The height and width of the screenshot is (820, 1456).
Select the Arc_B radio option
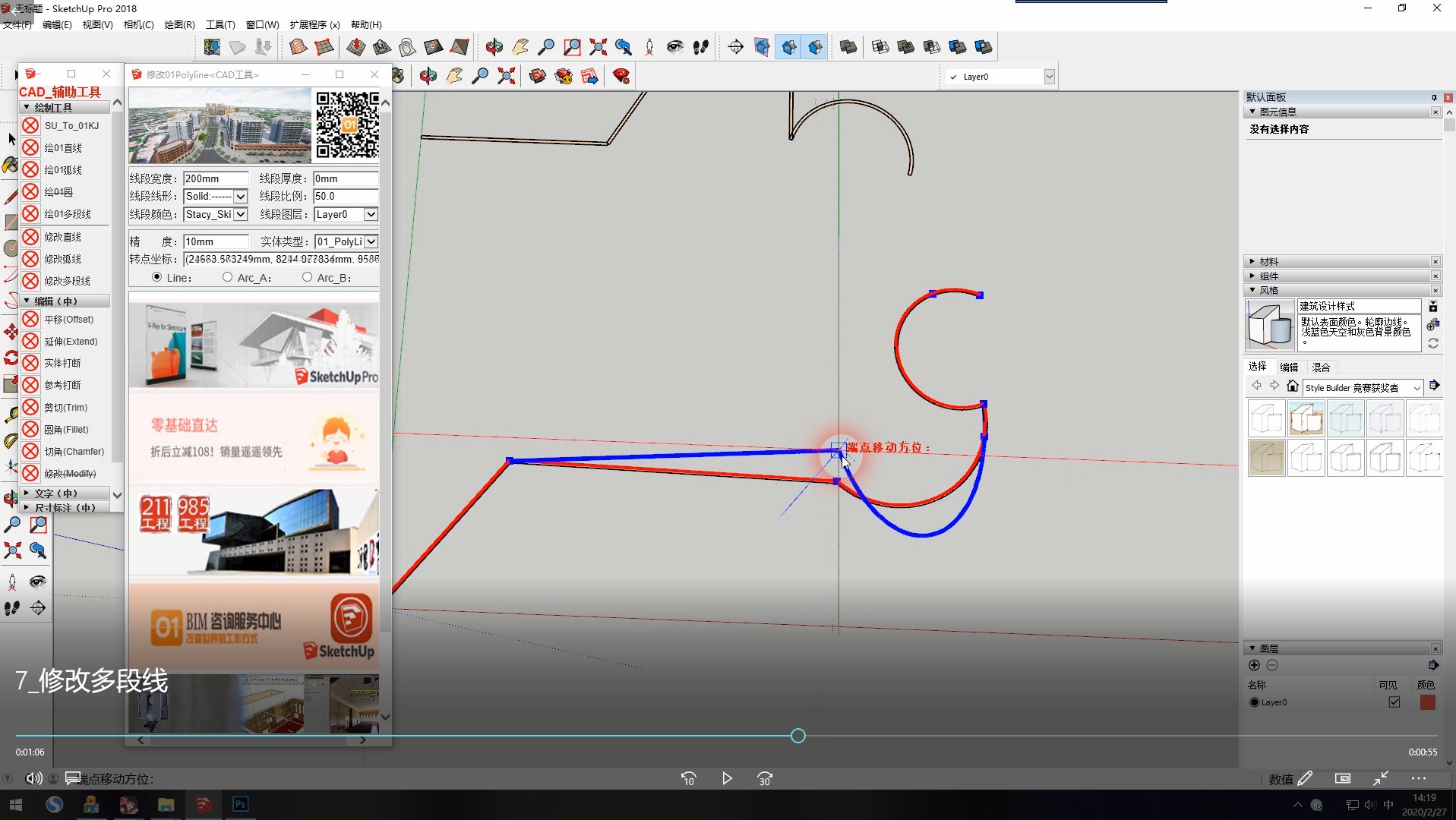(x=307, y=277)
